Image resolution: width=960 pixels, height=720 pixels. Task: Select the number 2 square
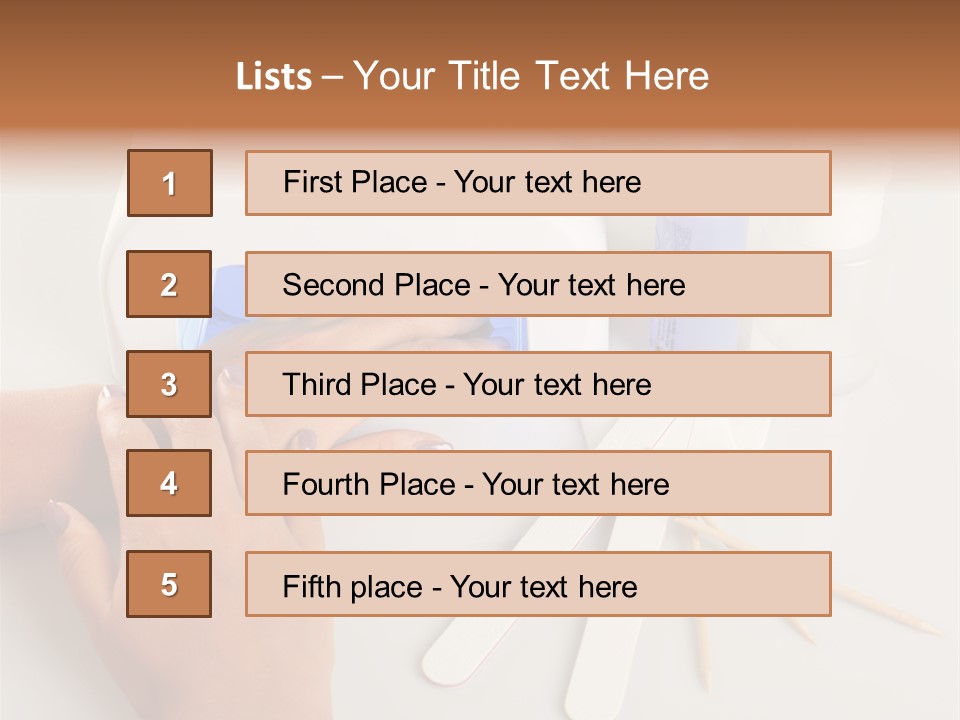pos(170,284)
